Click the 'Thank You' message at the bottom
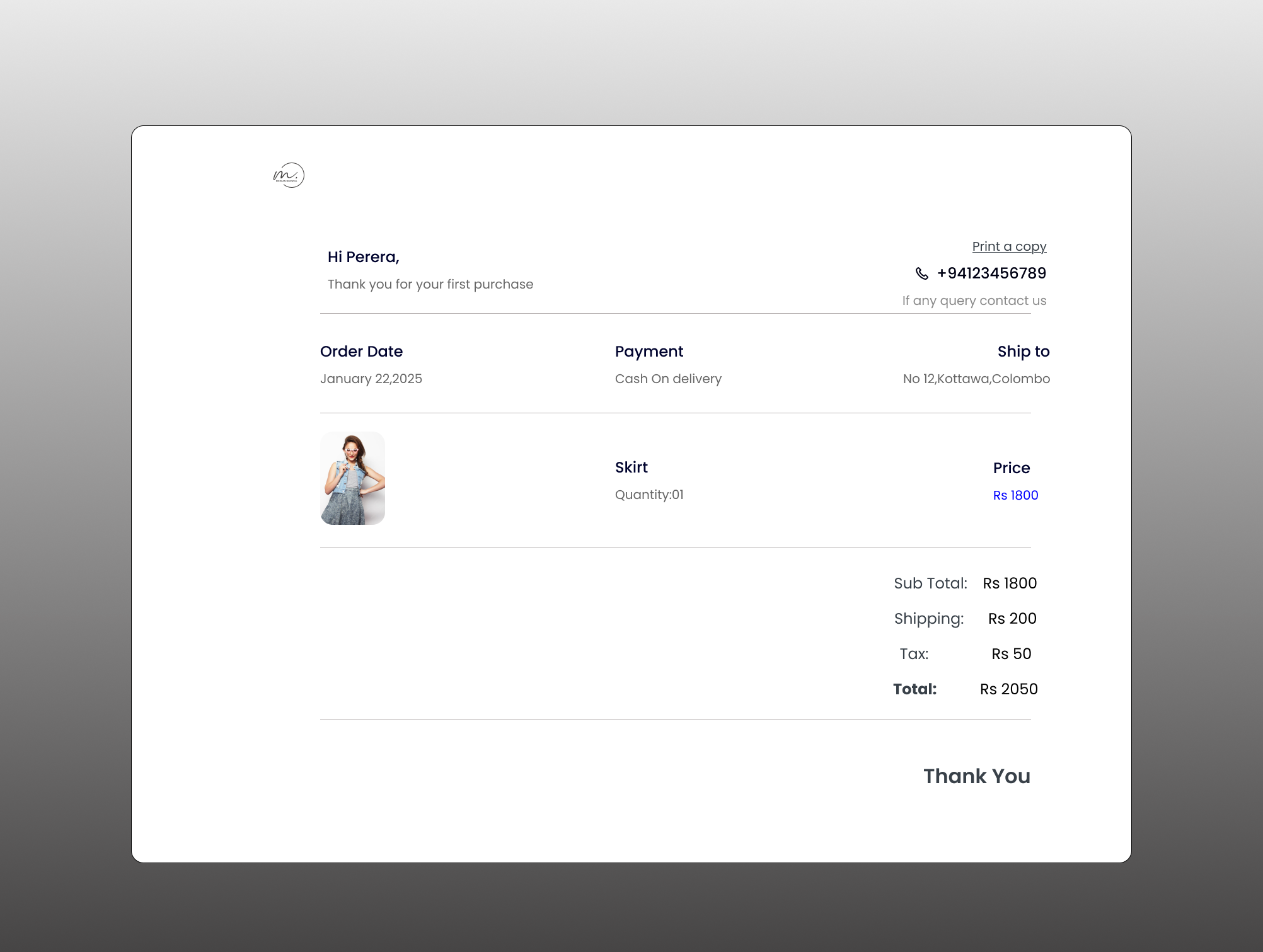Viewport: 1263px width, 952px height. pyautogui.click(x=976, y=776)
